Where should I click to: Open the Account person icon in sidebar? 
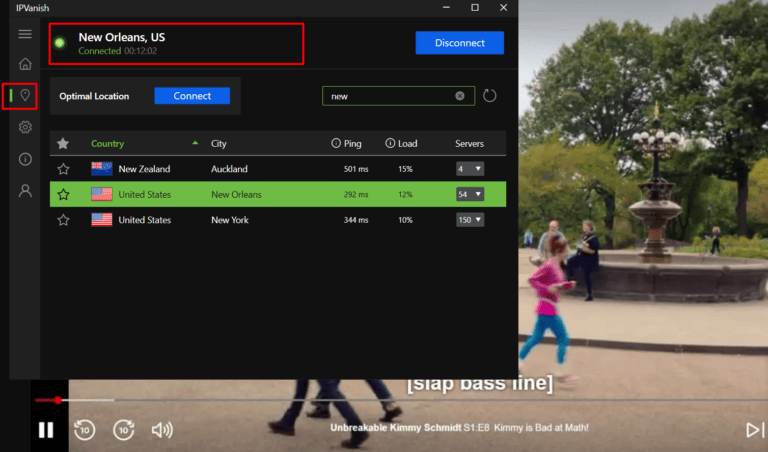[x=25, y=190]
